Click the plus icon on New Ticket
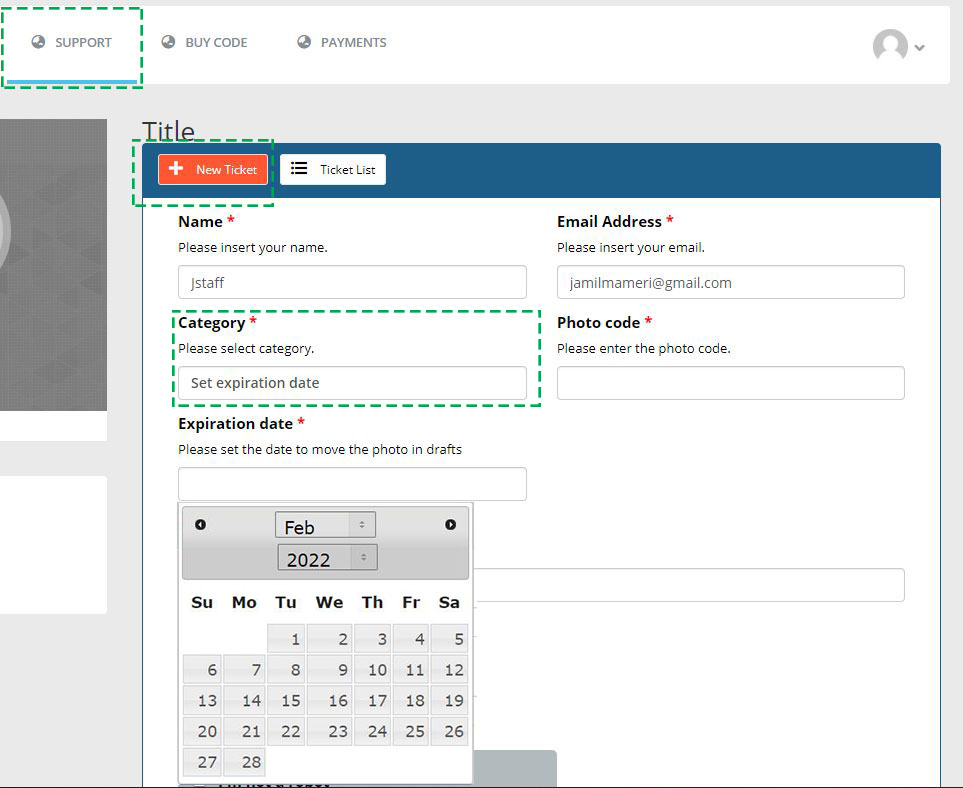 pyautogui.click(x=176, y=169)
